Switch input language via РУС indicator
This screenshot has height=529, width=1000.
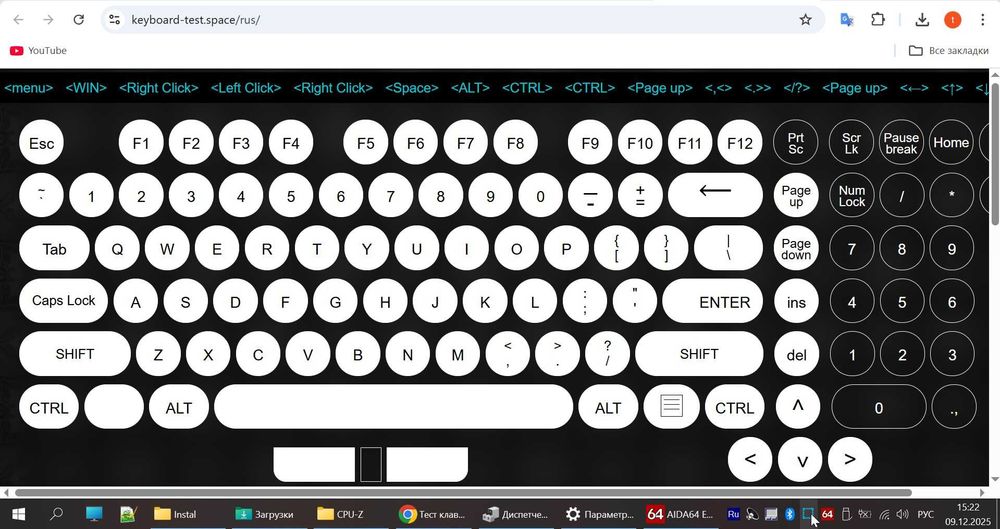925,514
